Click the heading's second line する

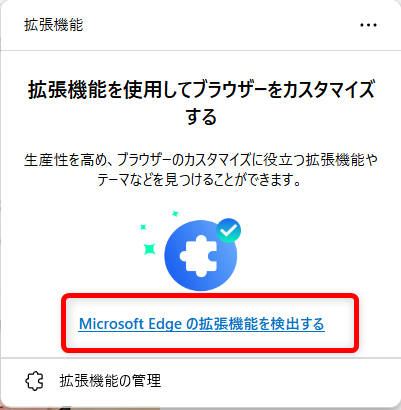click(201, 116)
